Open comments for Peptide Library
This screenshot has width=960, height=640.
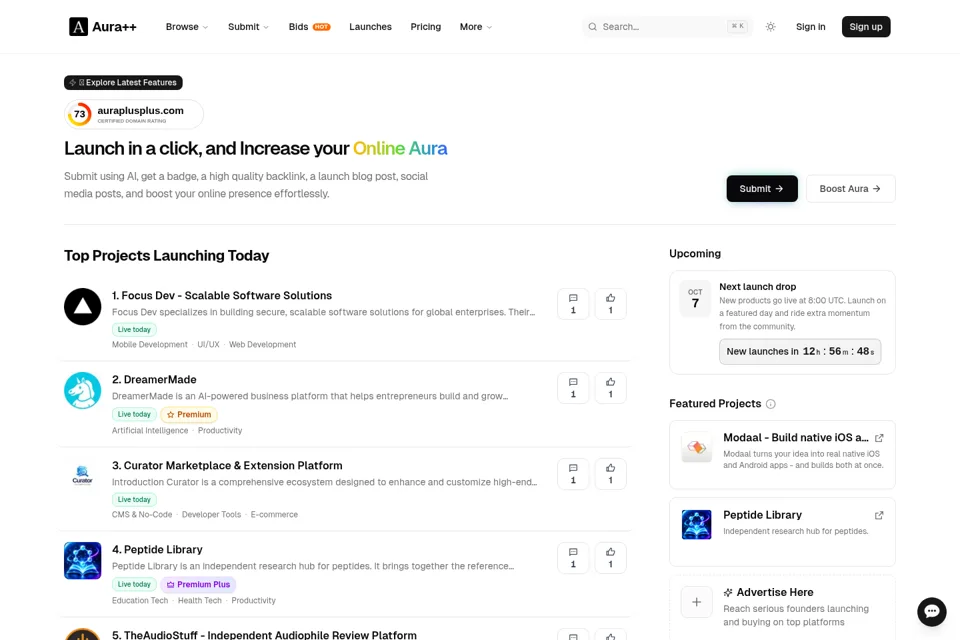(573, 557)
